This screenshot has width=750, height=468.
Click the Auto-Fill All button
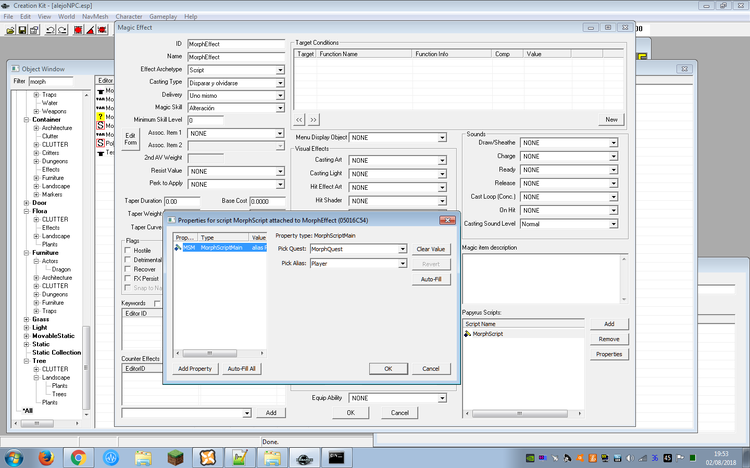point(243,369)
